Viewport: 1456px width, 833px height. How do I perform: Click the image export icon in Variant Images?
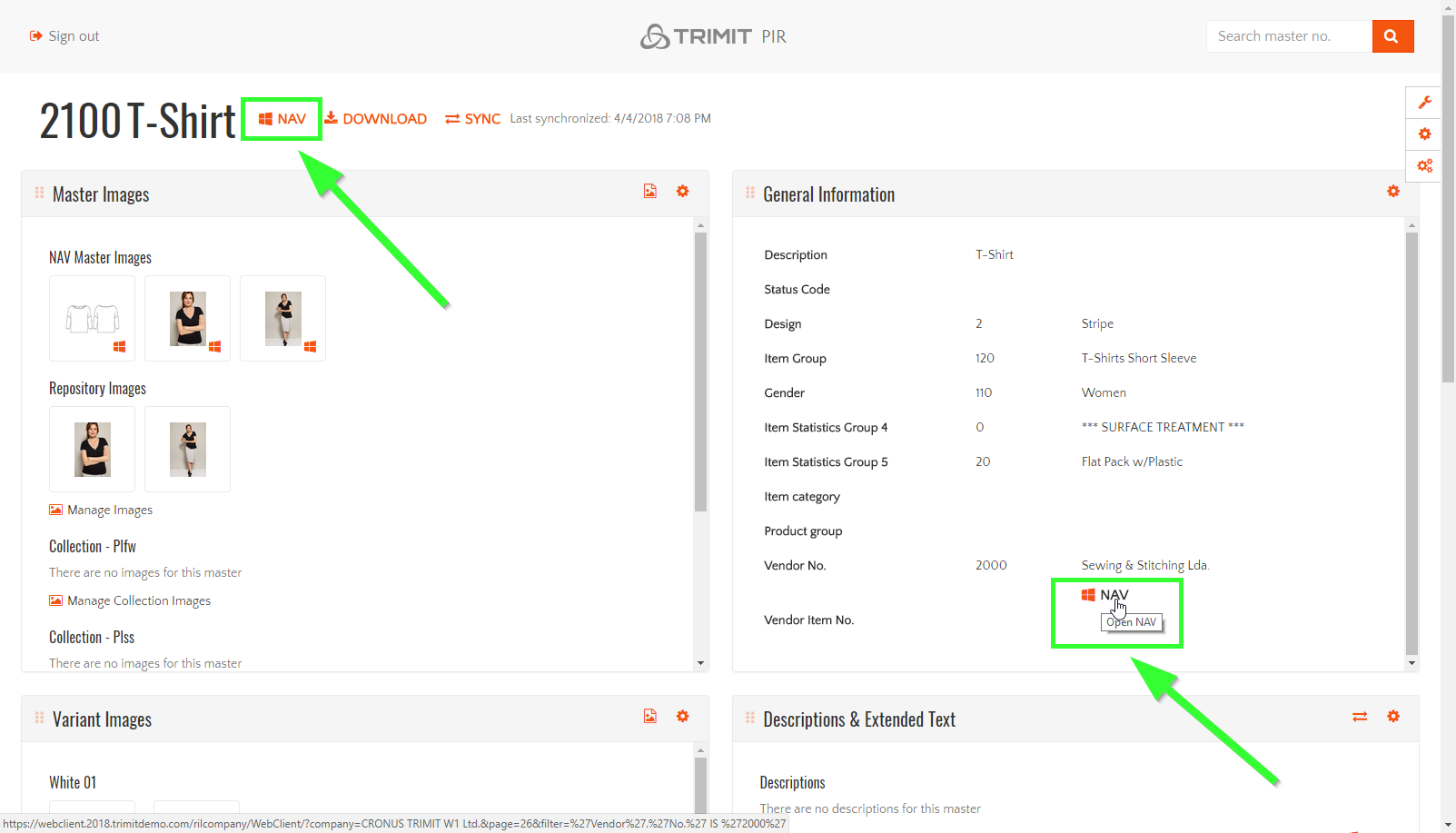(650, 717)
